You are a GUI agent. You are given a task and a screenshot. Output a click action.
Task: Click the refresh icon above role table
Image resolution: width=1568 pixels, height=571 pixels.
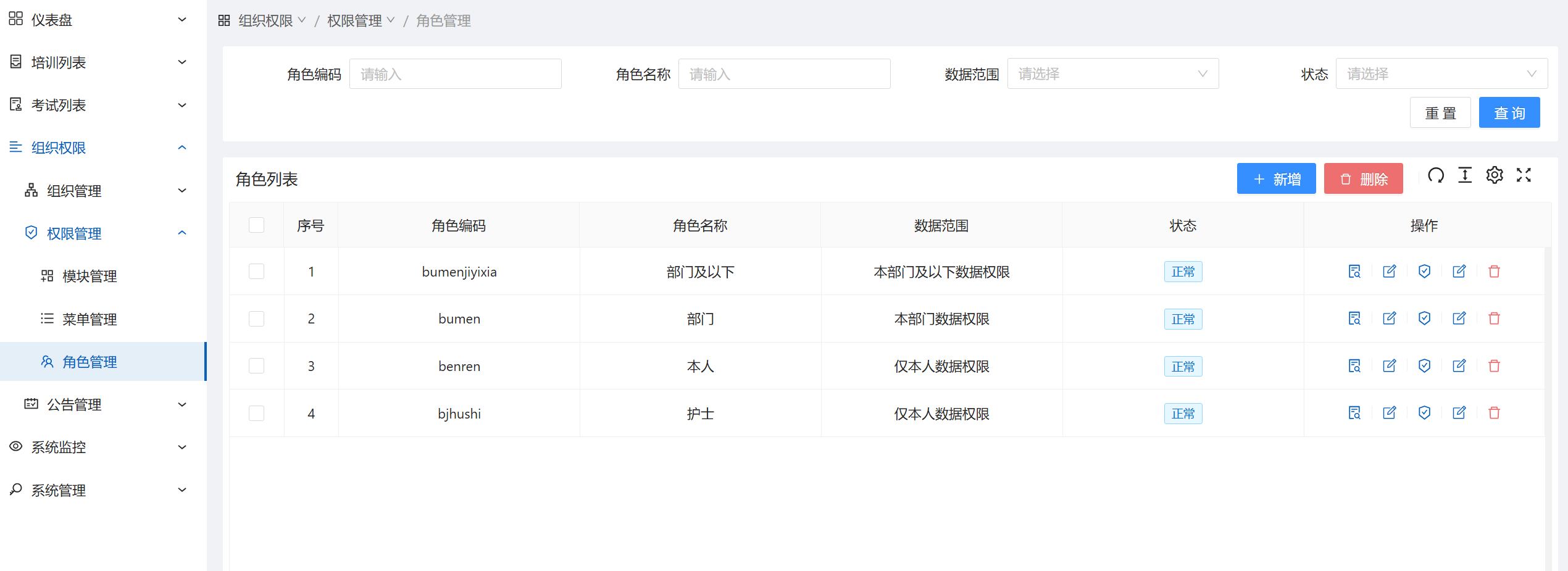[x=1435, y=176]
